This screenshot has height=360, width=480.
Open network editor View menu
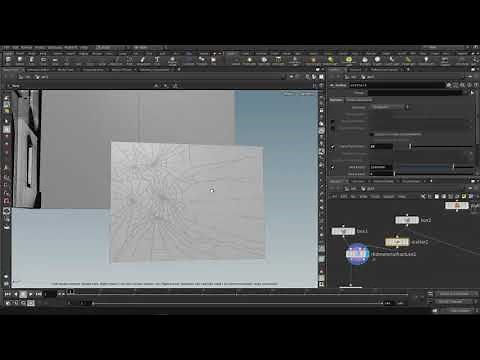pyautogui.click(x=364, y=197)
